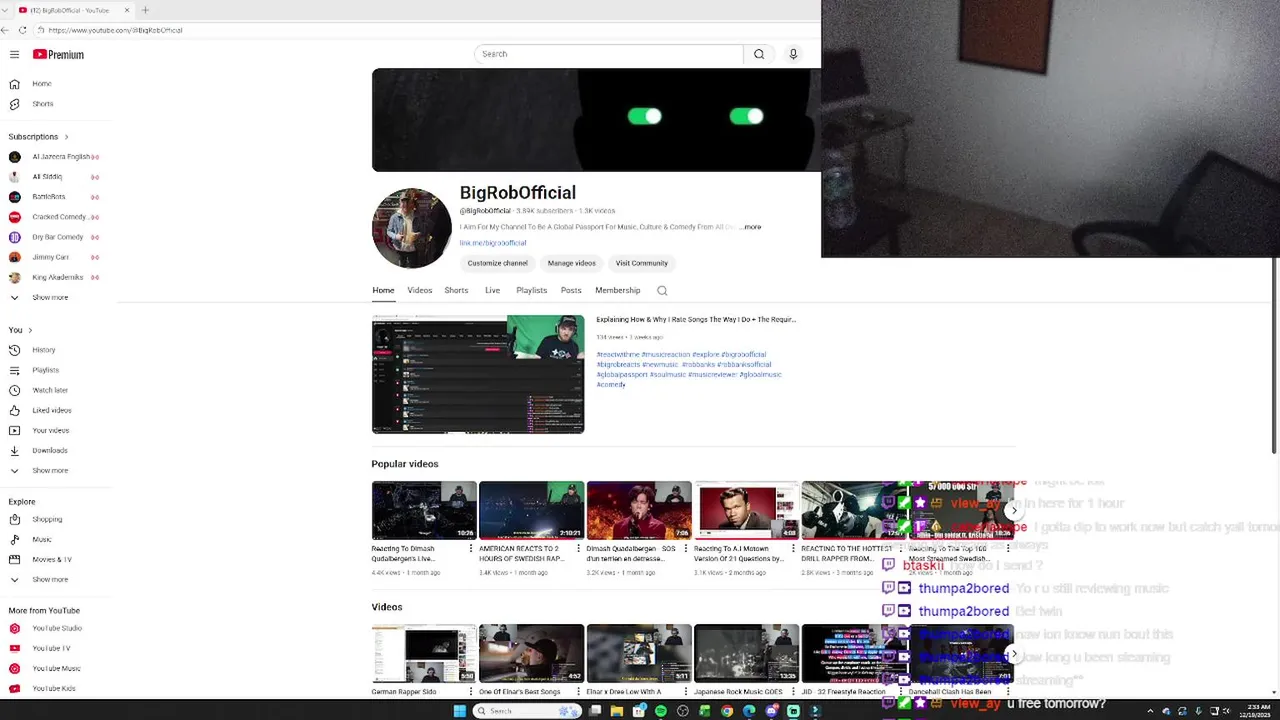Viewport: 1280px width, 720px height.
Task: Switch to the Playlists channel tab
Action: (x=531, y=290)
